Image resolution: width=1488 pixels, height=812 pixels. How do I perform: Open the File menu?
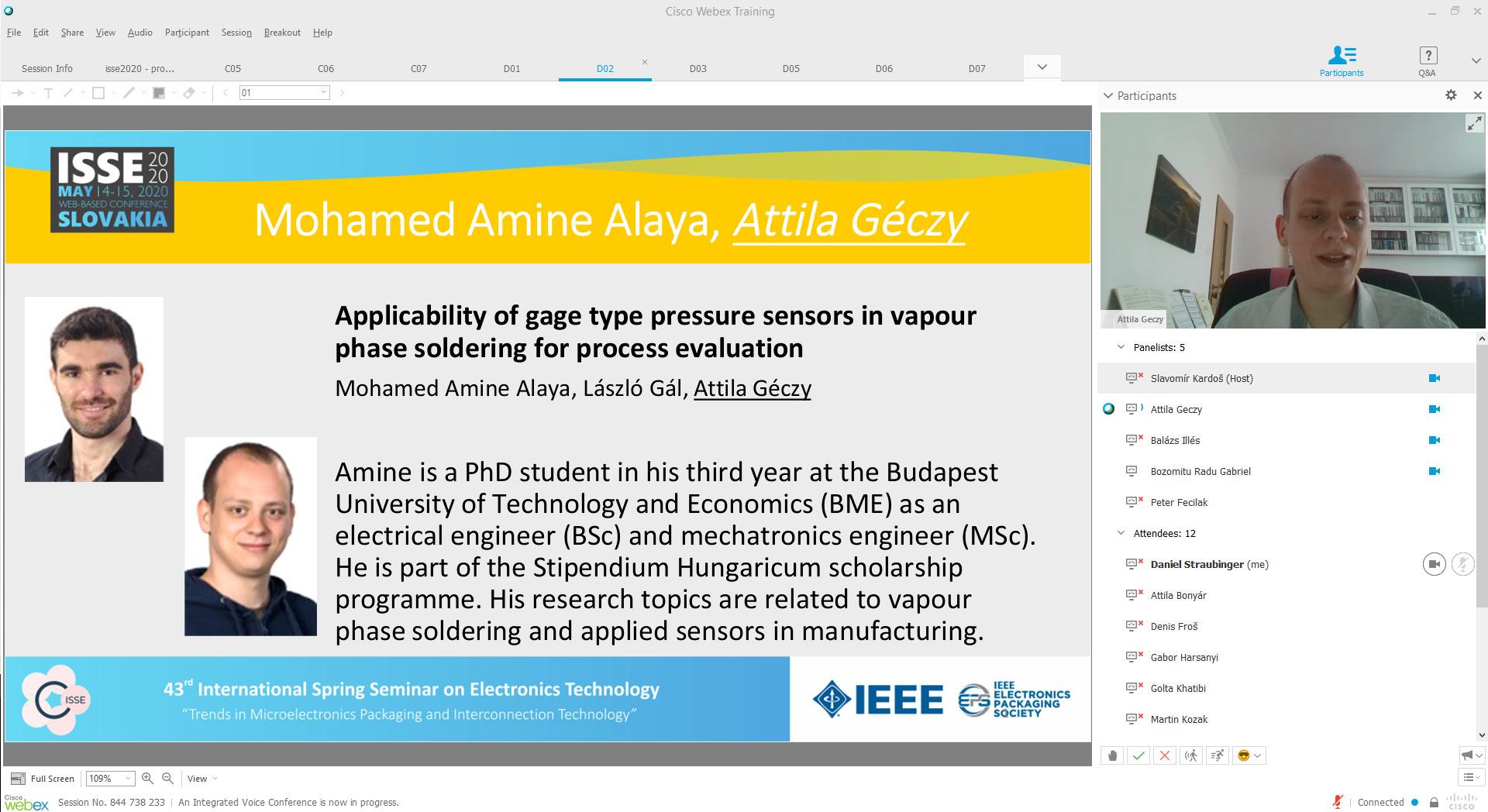[x=14, y=33]
